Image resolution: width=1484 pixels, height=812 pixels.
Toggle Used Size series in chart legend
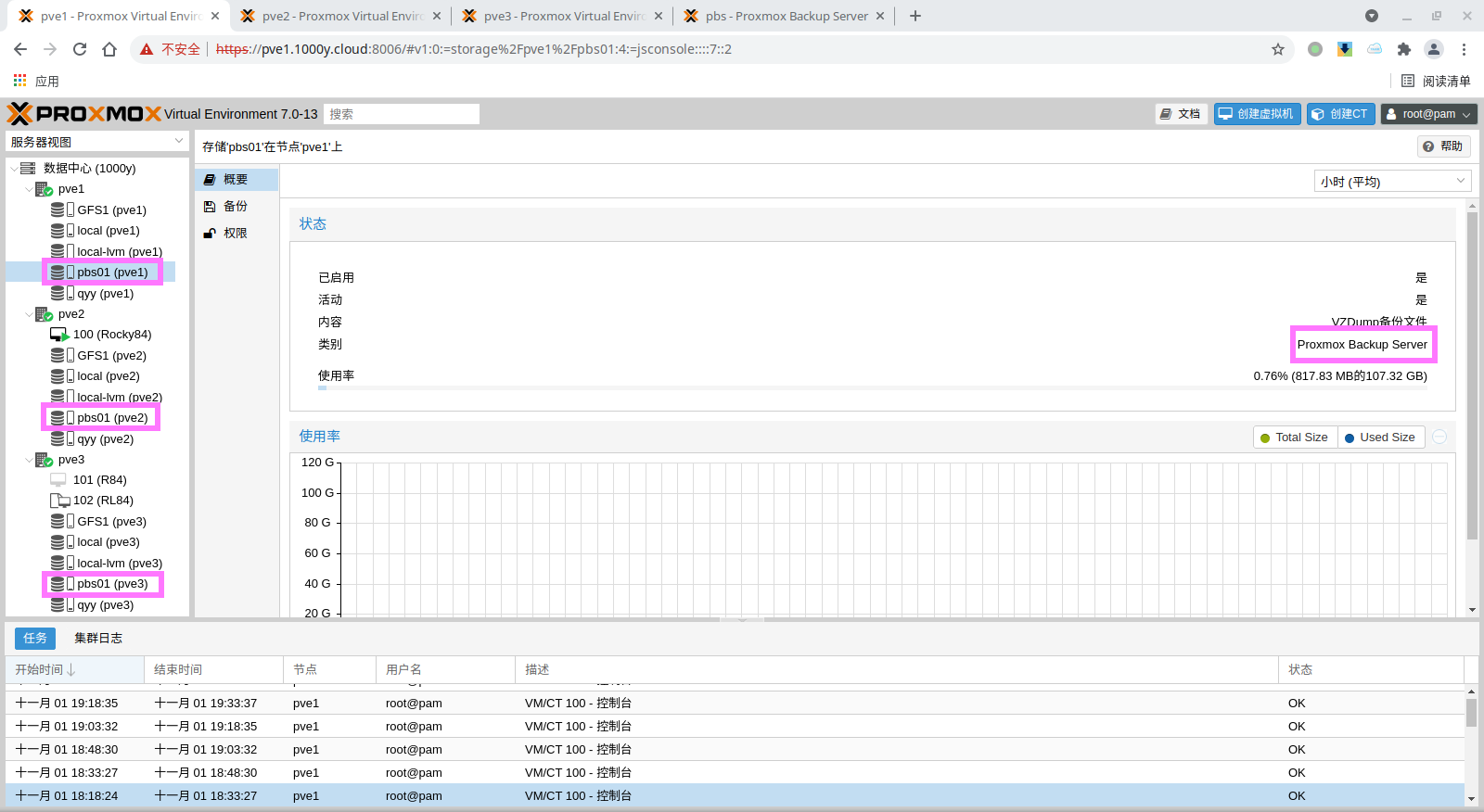click(x=1380, y=438)
